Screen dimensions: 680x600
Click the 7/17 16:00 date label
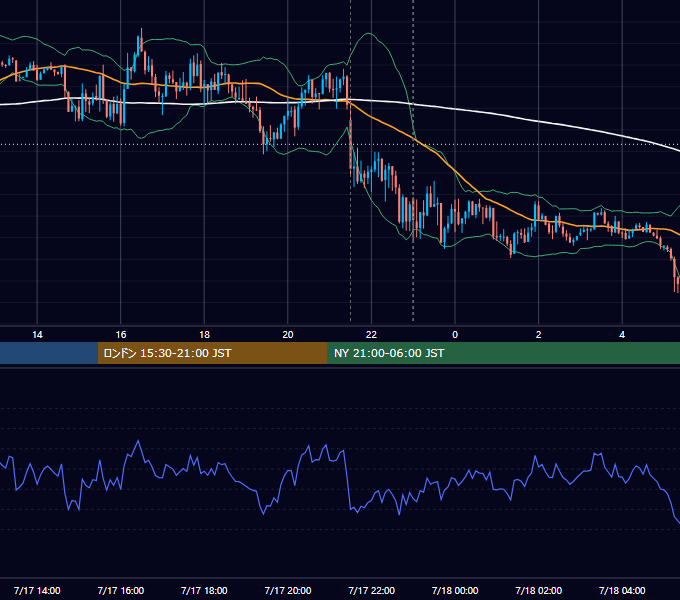click(x=121, y=590)
